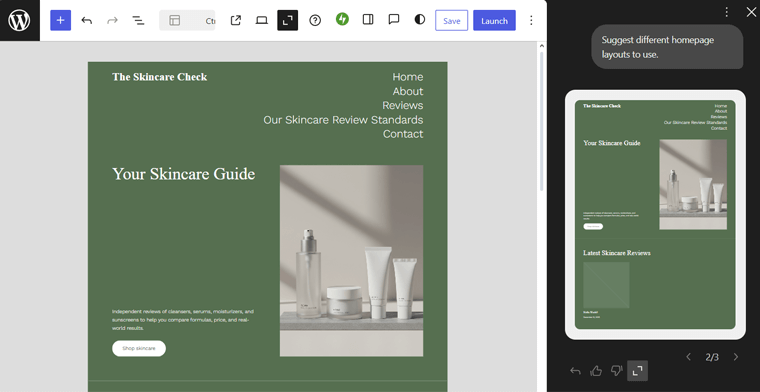The image size is (760, 392).
Task: Select the skincare products hero image
Action: click(x=351, y=261)
